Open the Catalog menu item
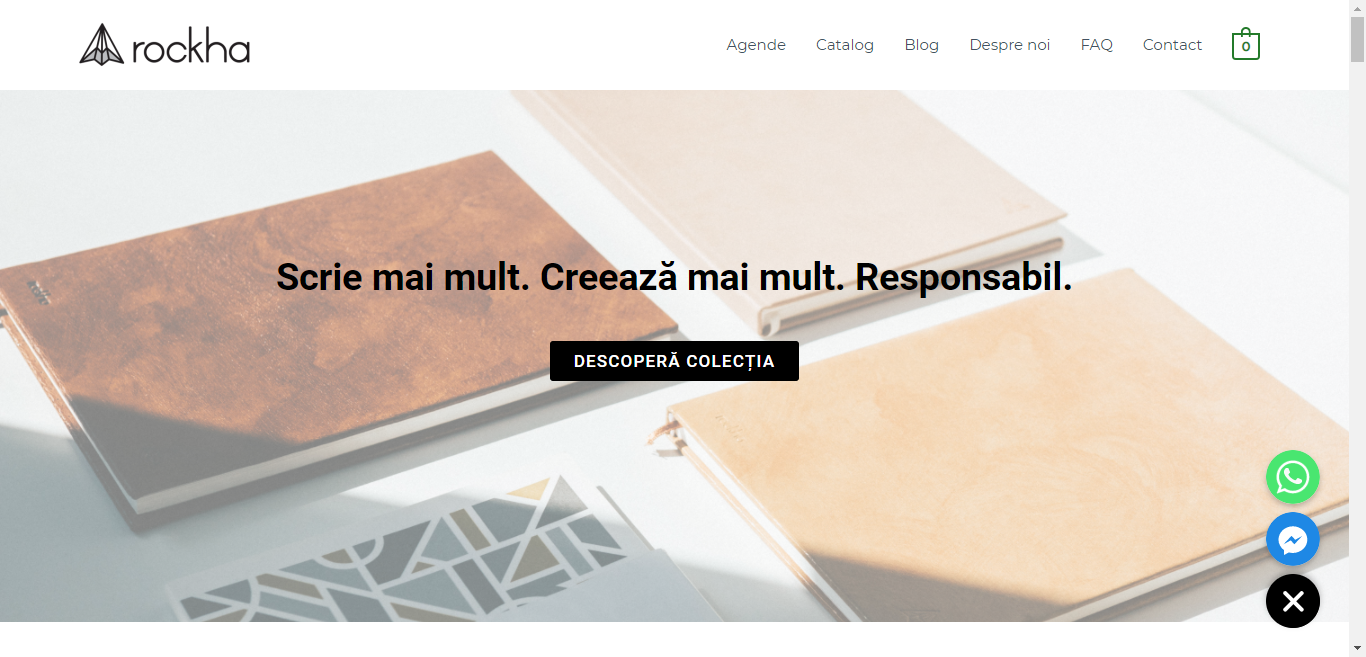This screenshot has height=657, width=1366. [845, 45]
